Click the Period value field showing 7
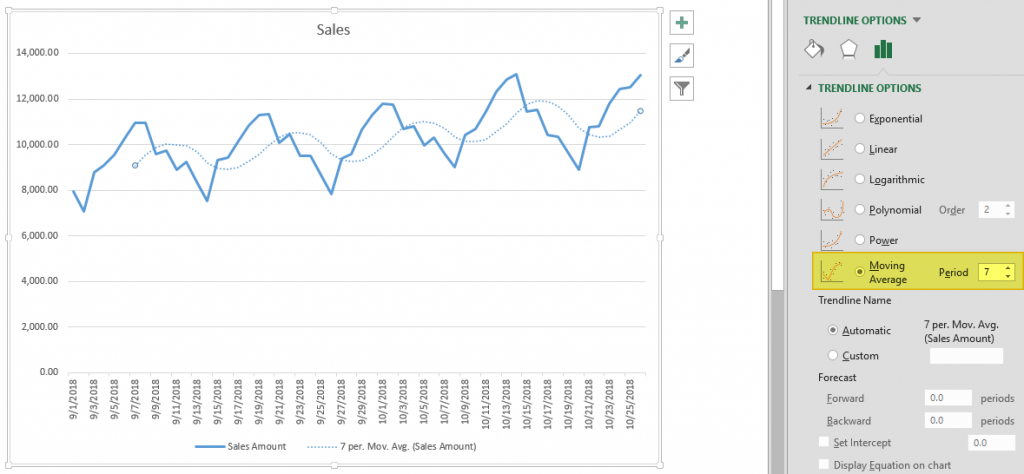Image resolution: width=1024 pixels, height=474 pixels. [991, 272]
